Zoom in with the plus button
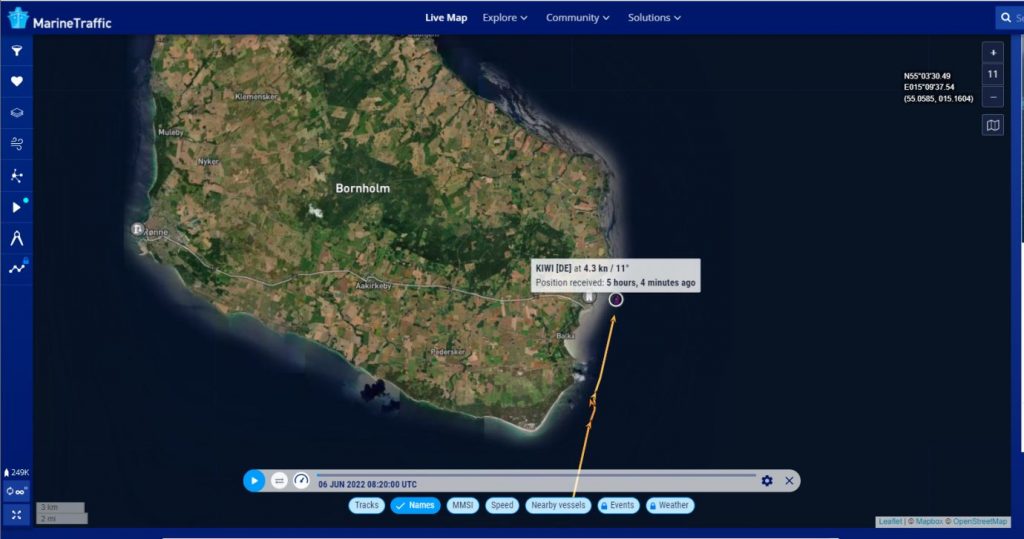1024x539 pixels. point(992,52)
